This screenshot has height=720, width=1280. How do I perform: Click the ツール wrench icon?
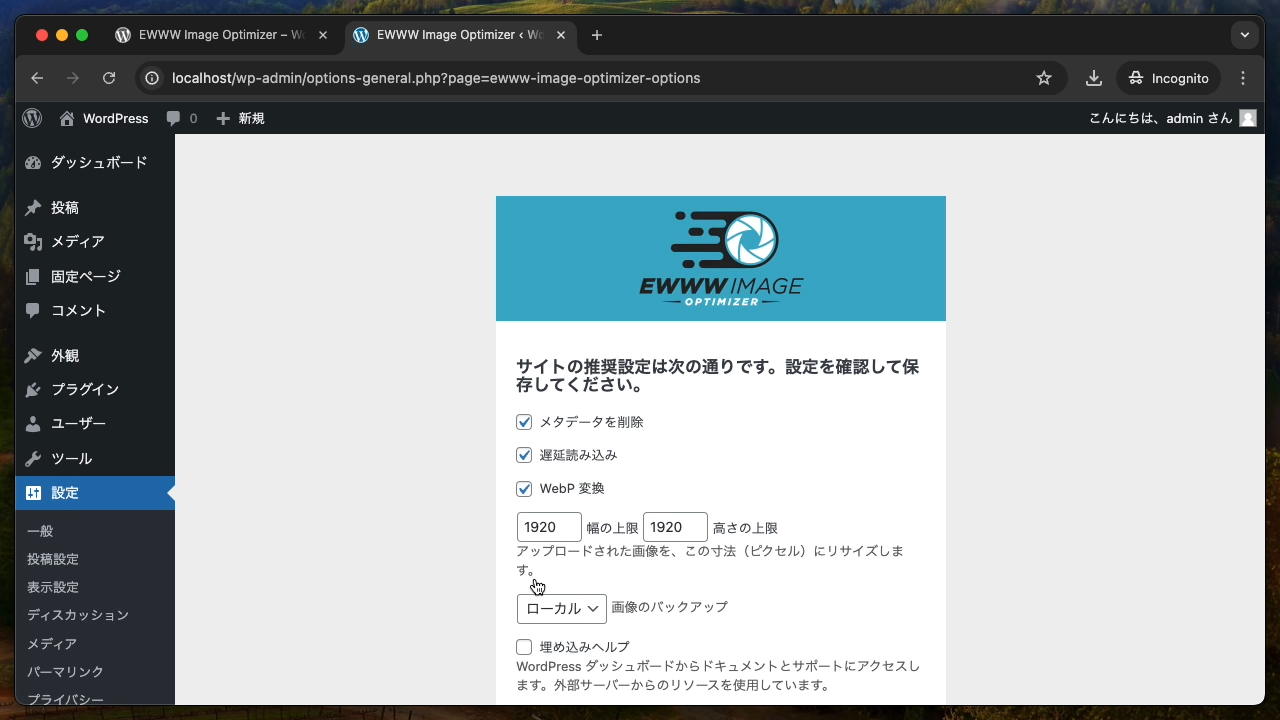[x=33, y=458]
